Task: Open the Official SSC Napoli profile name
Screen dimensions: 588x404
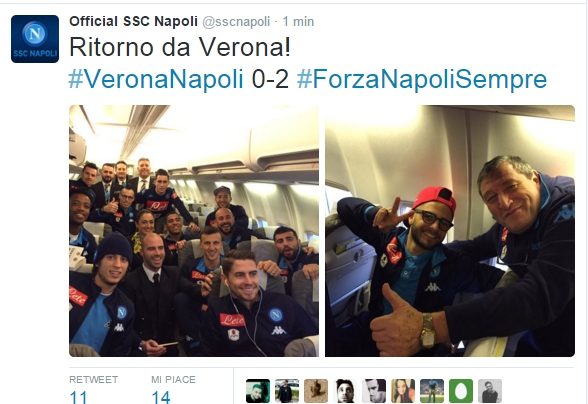Action: pos(133,21)
